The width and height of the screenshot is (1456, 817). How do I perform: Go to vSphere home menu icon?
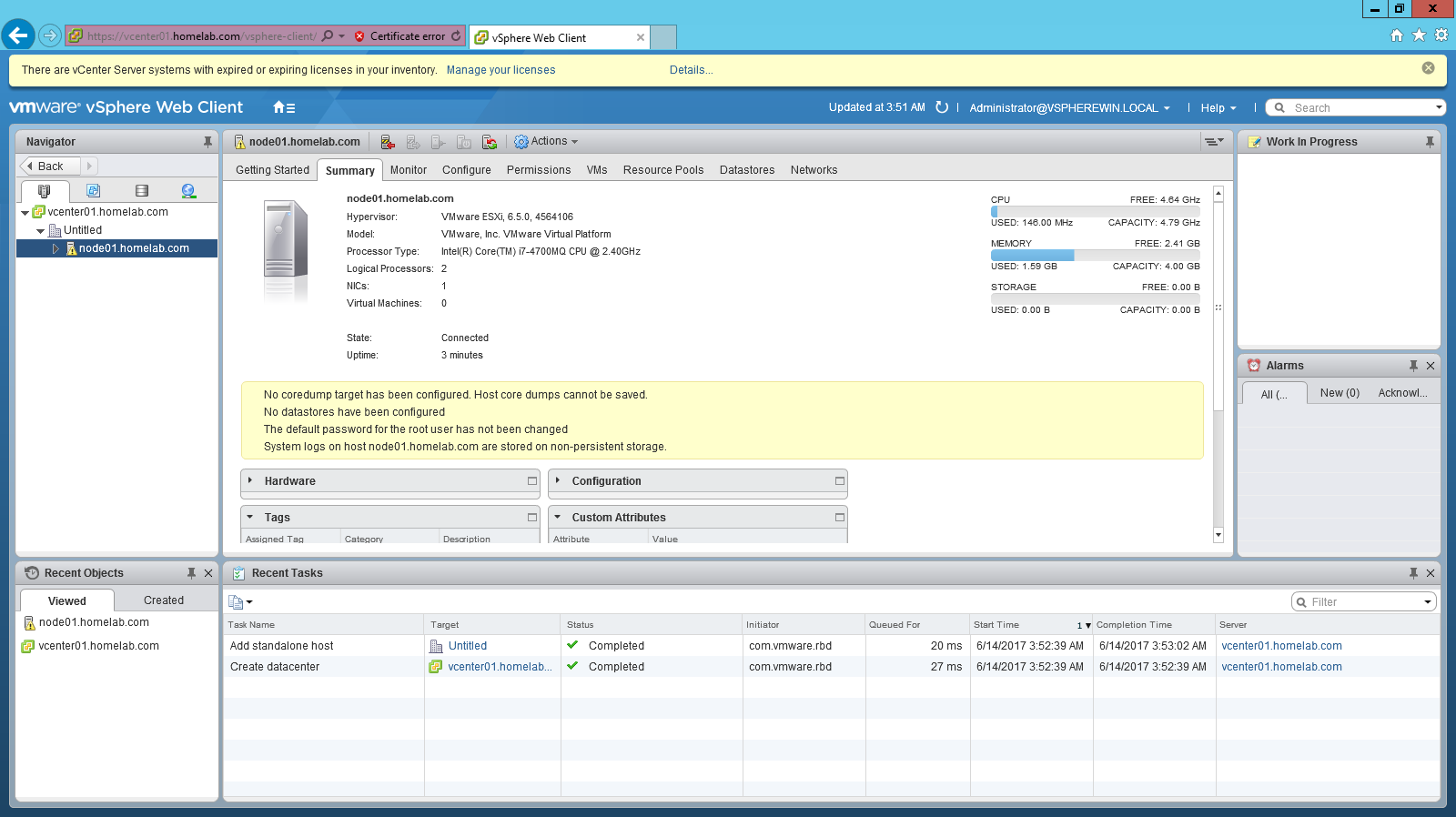[284, 107]
